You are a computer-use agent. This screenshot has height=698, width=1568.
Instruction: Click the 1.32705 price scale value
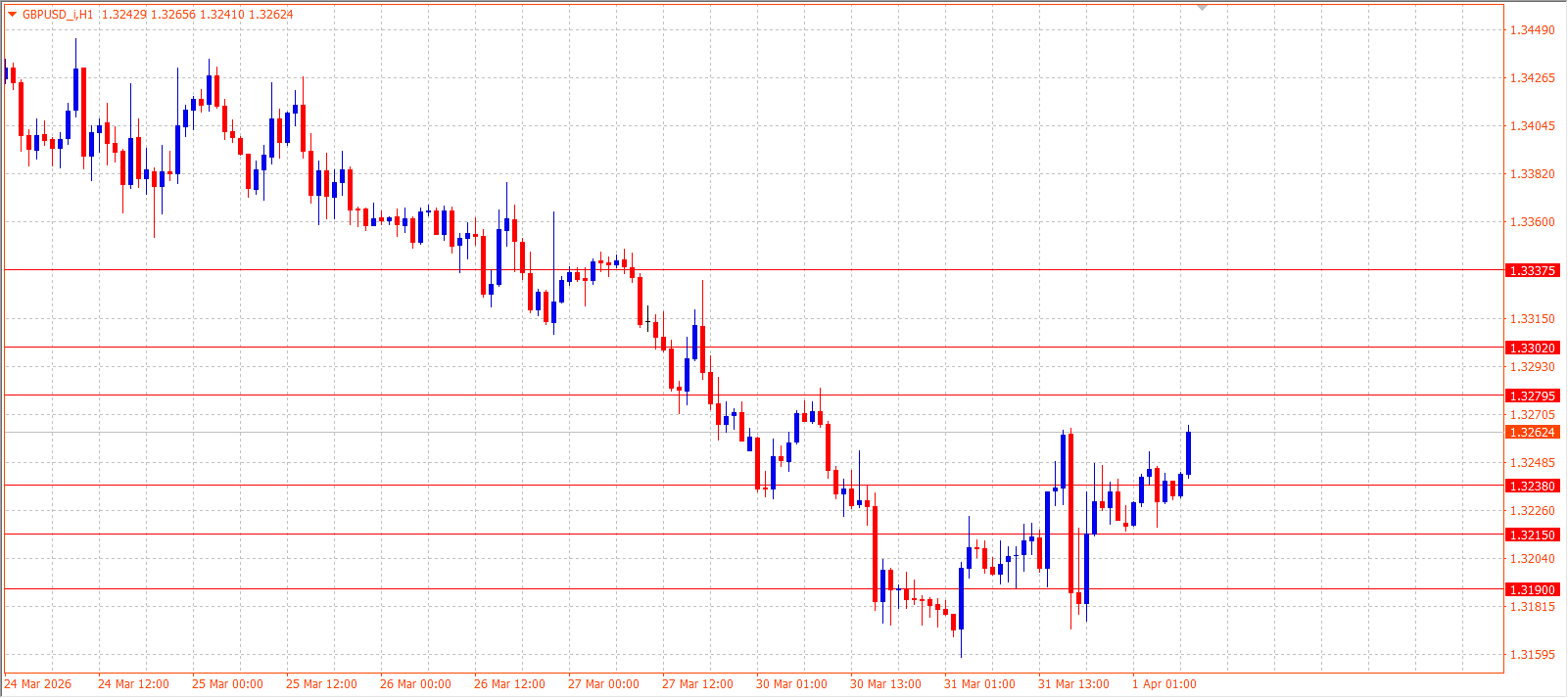[1532, 415]
